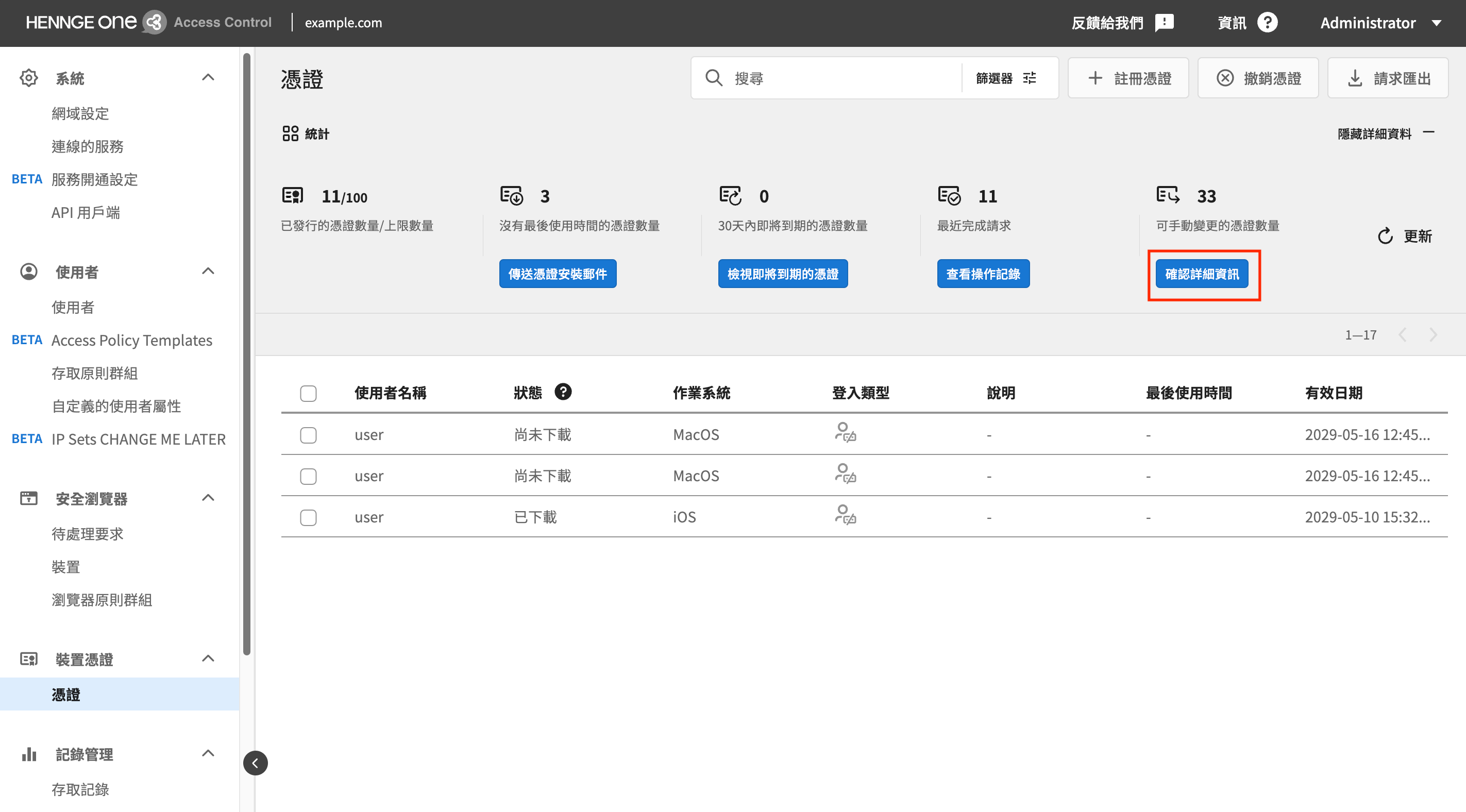The height and width of the screenshot is (812, 1466).
Task: Check the second user MacOS row checkbox
Action: tap(308, 476)
